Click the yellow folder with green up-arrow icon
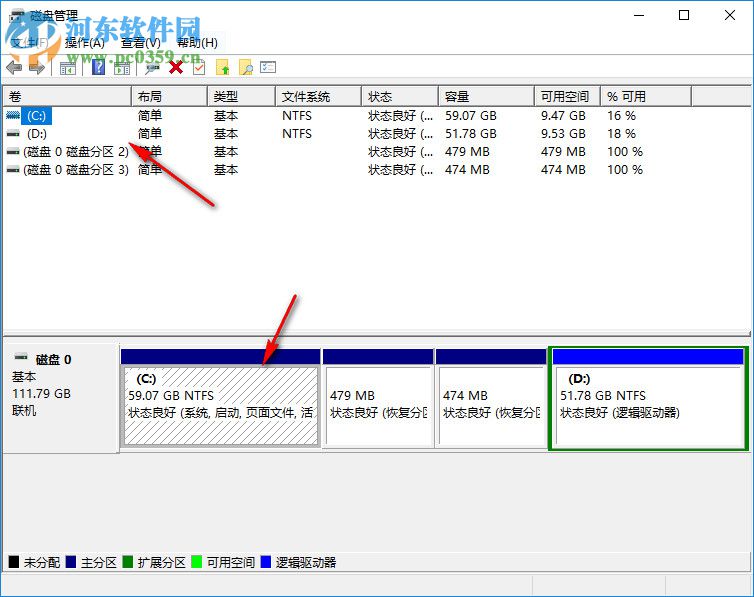 point(223,68)
